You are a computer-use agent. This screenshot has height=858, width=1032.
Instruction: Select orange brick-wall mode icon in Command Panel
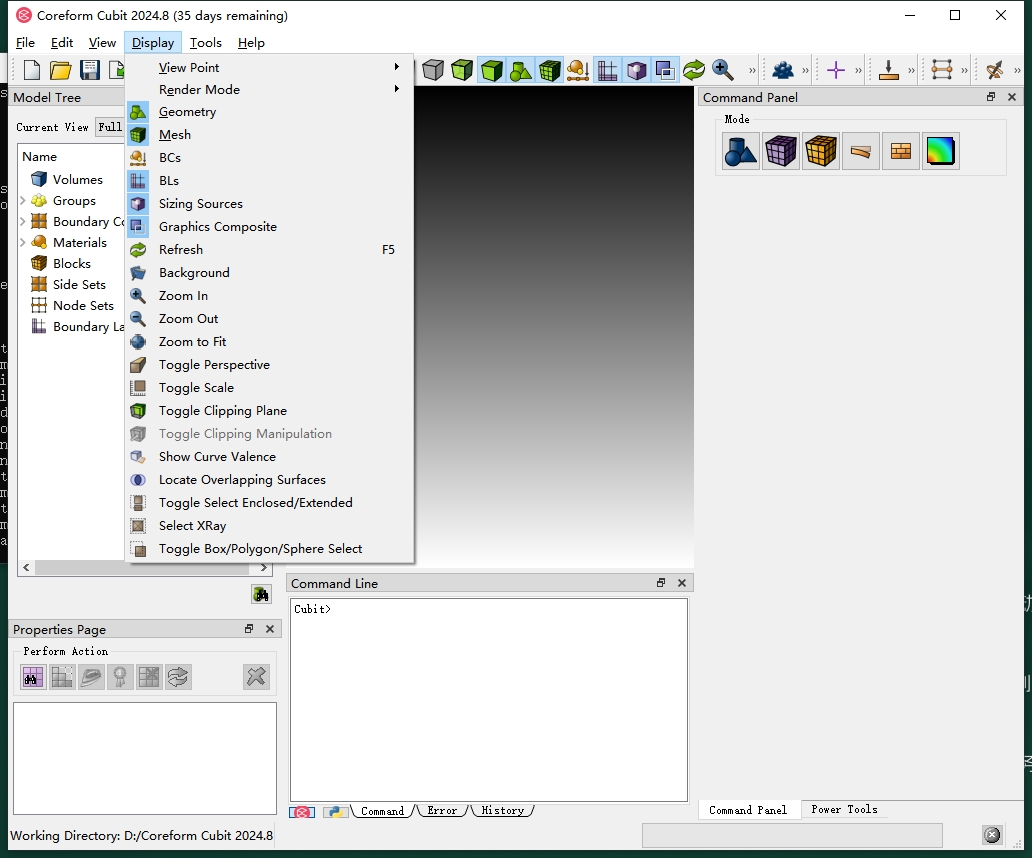pos(901,151)
